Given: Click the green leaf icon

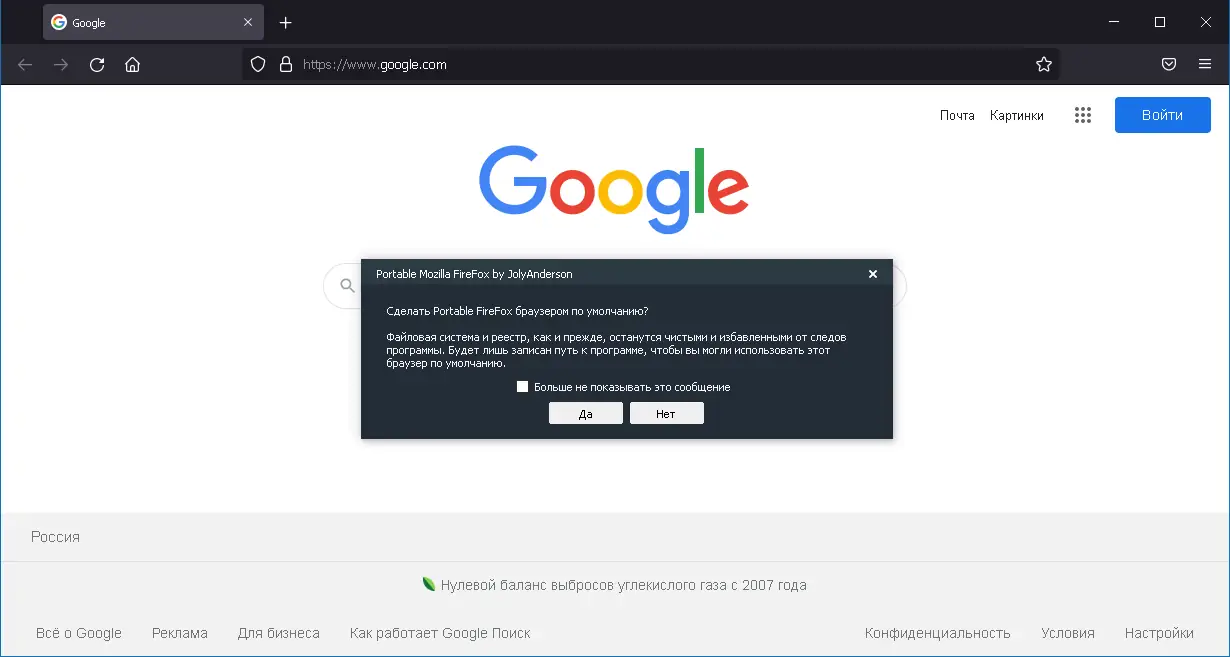Looking at the screenshot, I should click(429, 585).
